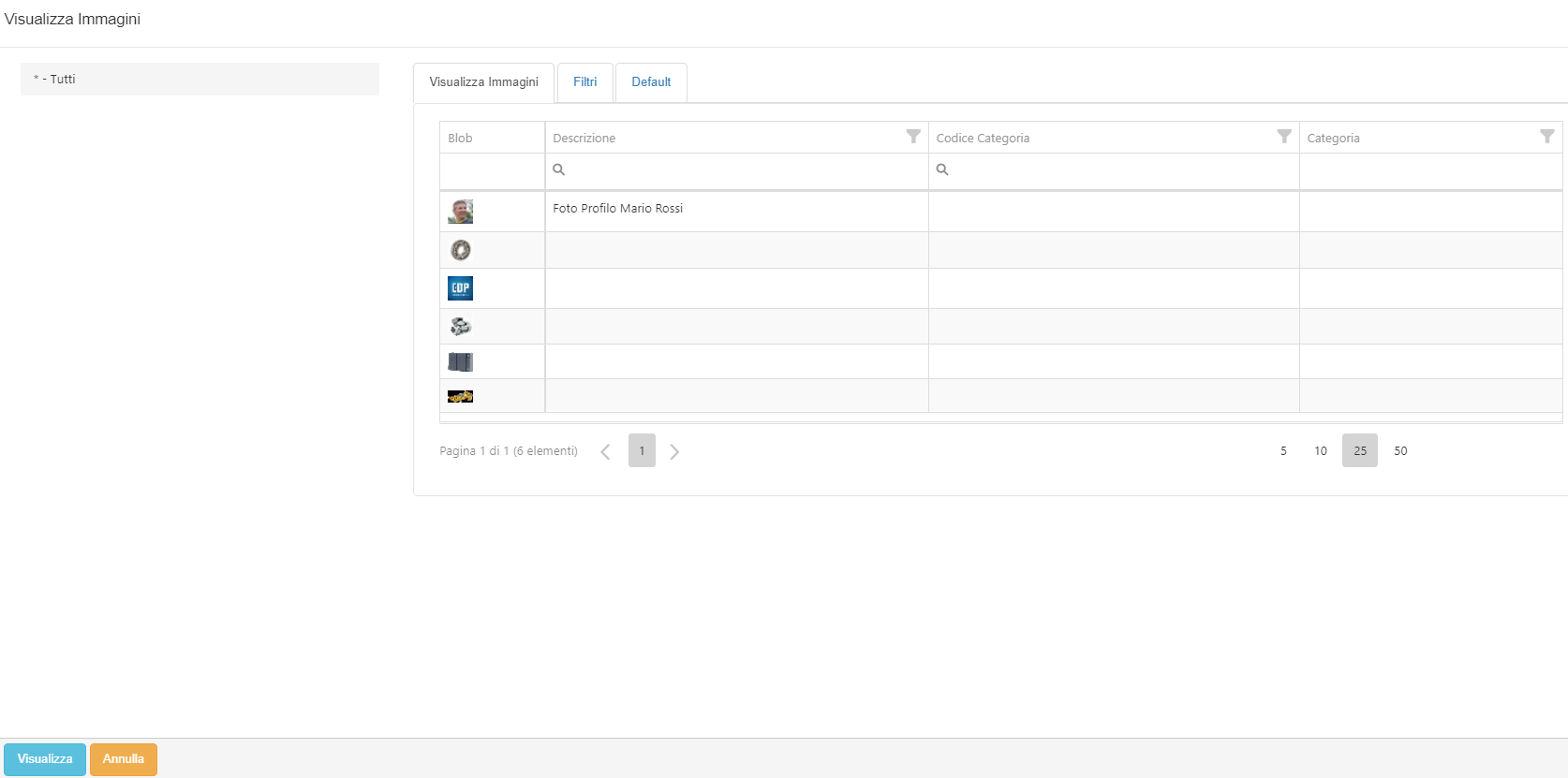Click the Visualizza button
The height and width of the screenshot is (778, 1568).
click(x=45, y=759)
